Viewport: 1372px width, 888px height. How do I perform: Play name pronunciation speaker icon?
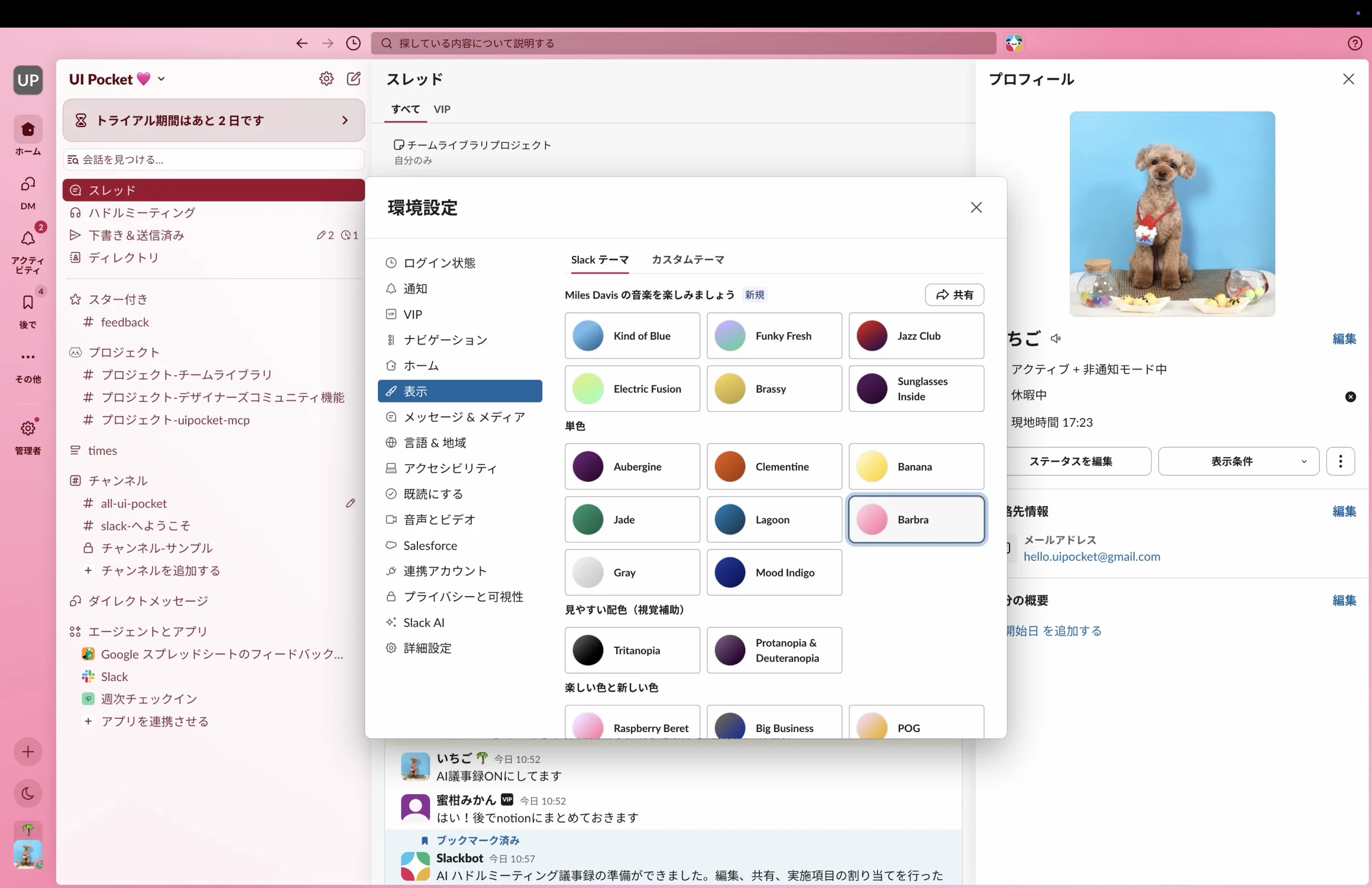point(1055,339)
